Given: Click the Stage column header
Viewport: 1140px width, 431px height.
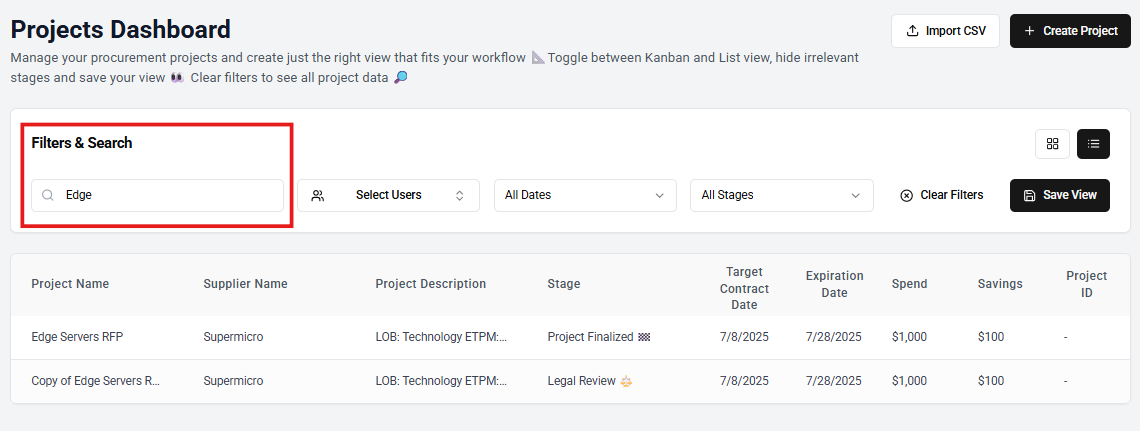Looking at the screenshot, I should (x=563, y=284).
